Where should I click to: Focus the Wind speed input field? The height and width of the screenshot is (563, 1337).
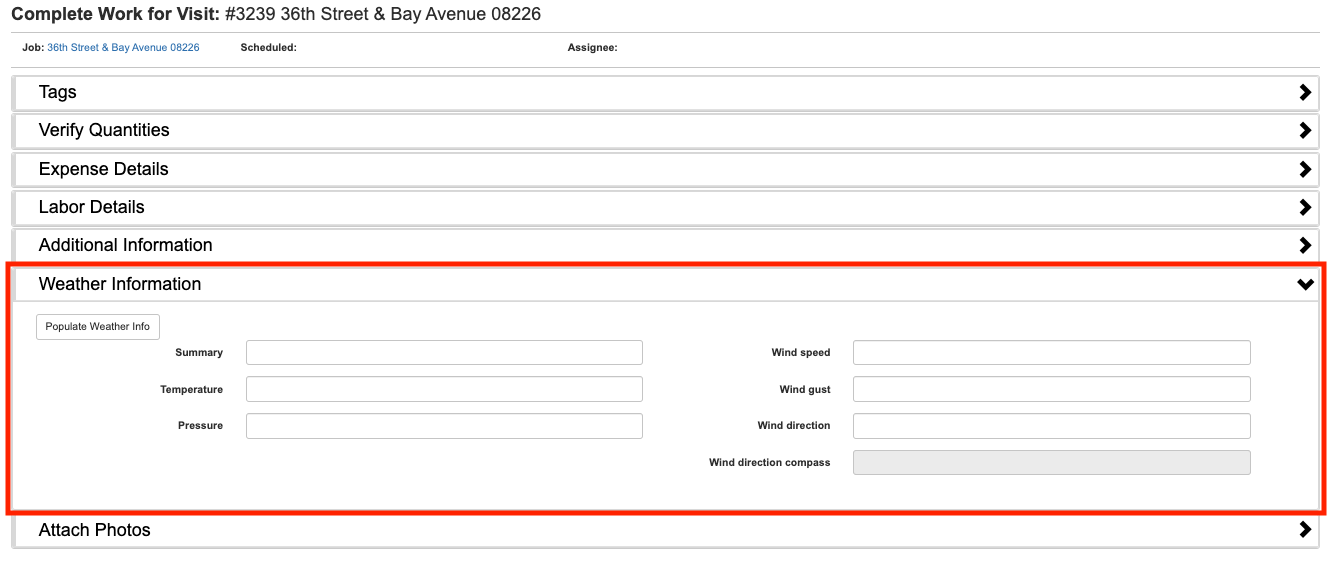1051,352
